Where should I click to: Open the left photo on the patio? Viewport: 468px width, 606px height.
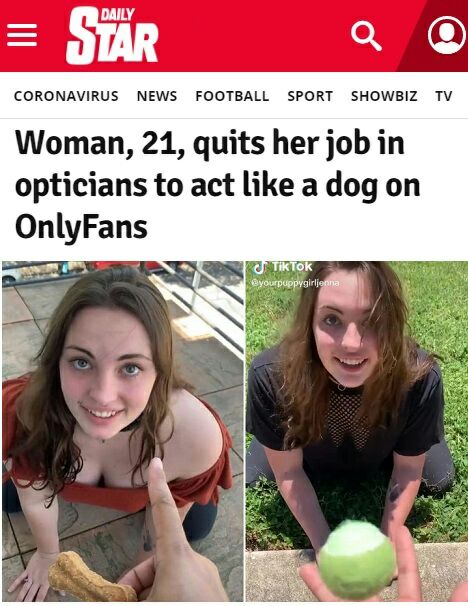[x=123, y=431]
